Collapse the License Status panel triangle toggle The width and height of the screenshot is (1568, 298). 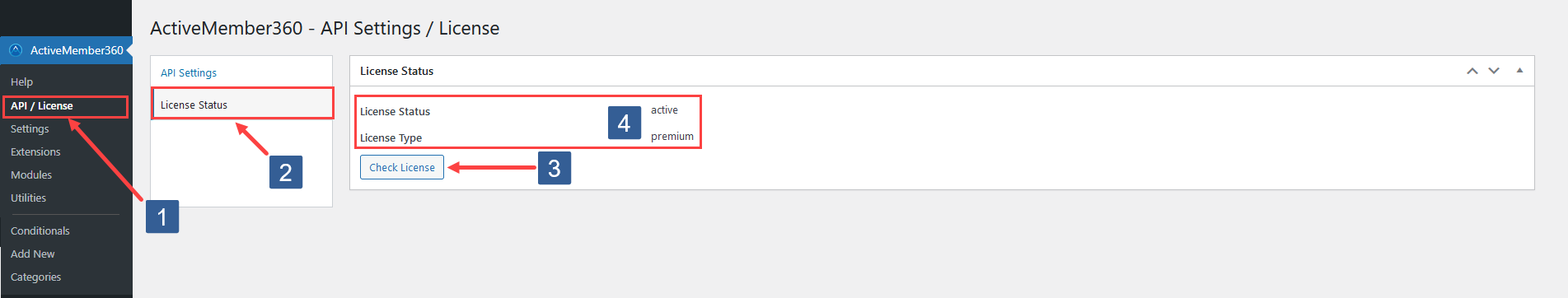tap(1519, 71)
